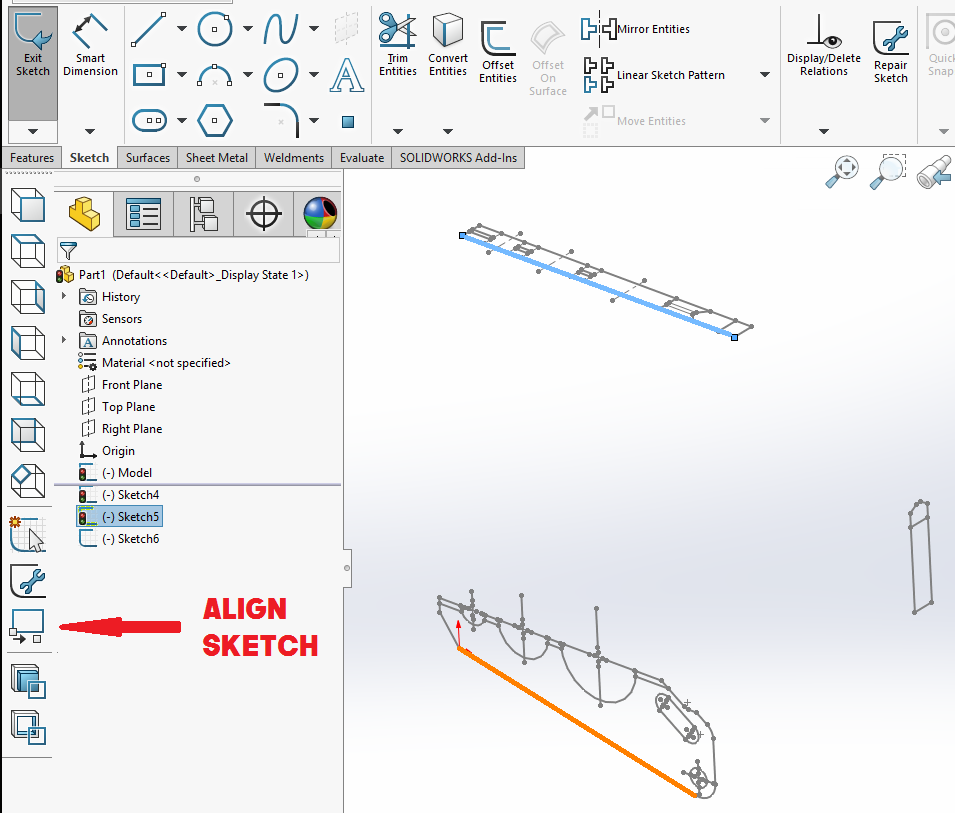Expand the History folder

64,296
